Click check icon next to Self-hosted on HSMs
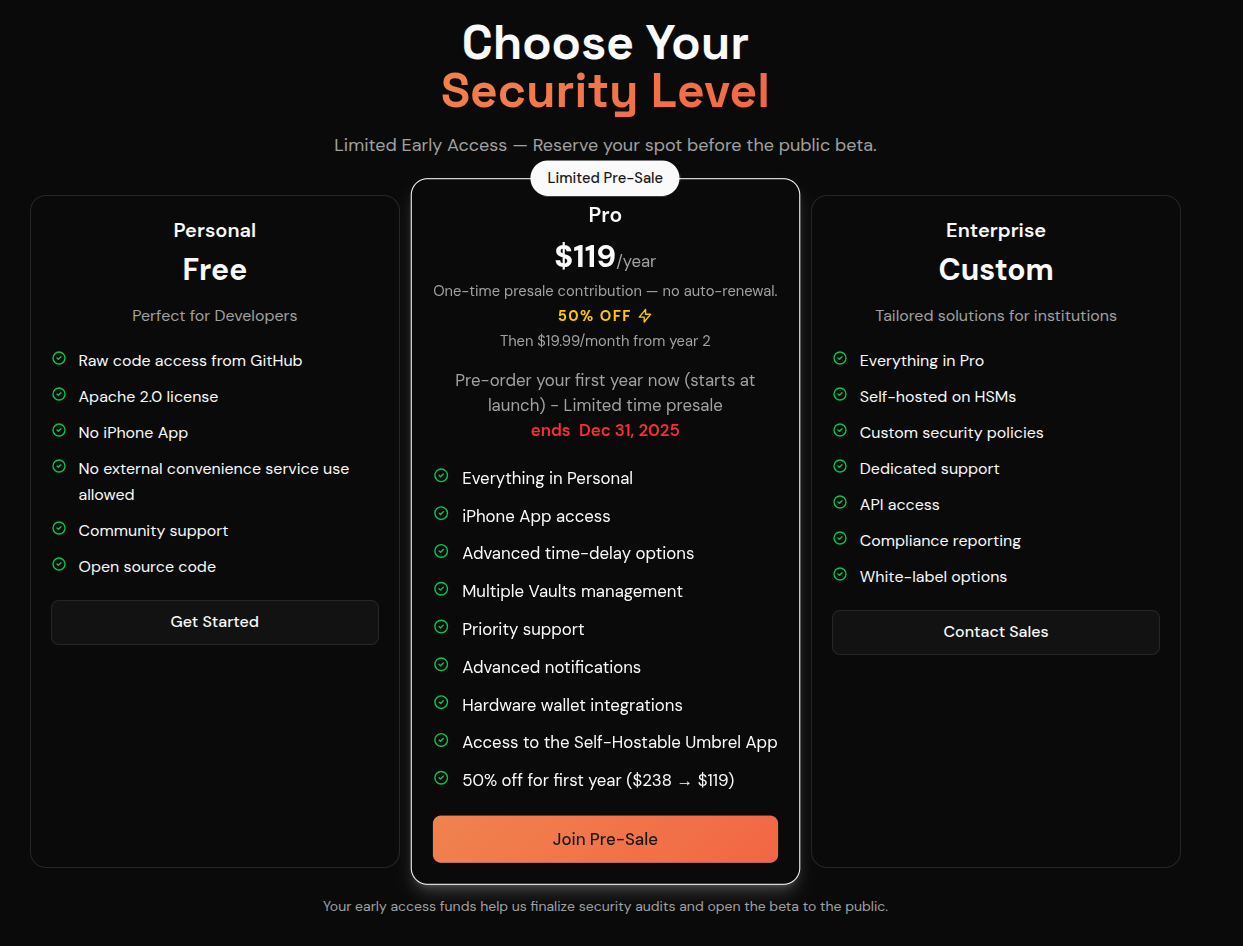Image resolution: width=1243 pixels, height=946 pixels. tap(840, 395)
